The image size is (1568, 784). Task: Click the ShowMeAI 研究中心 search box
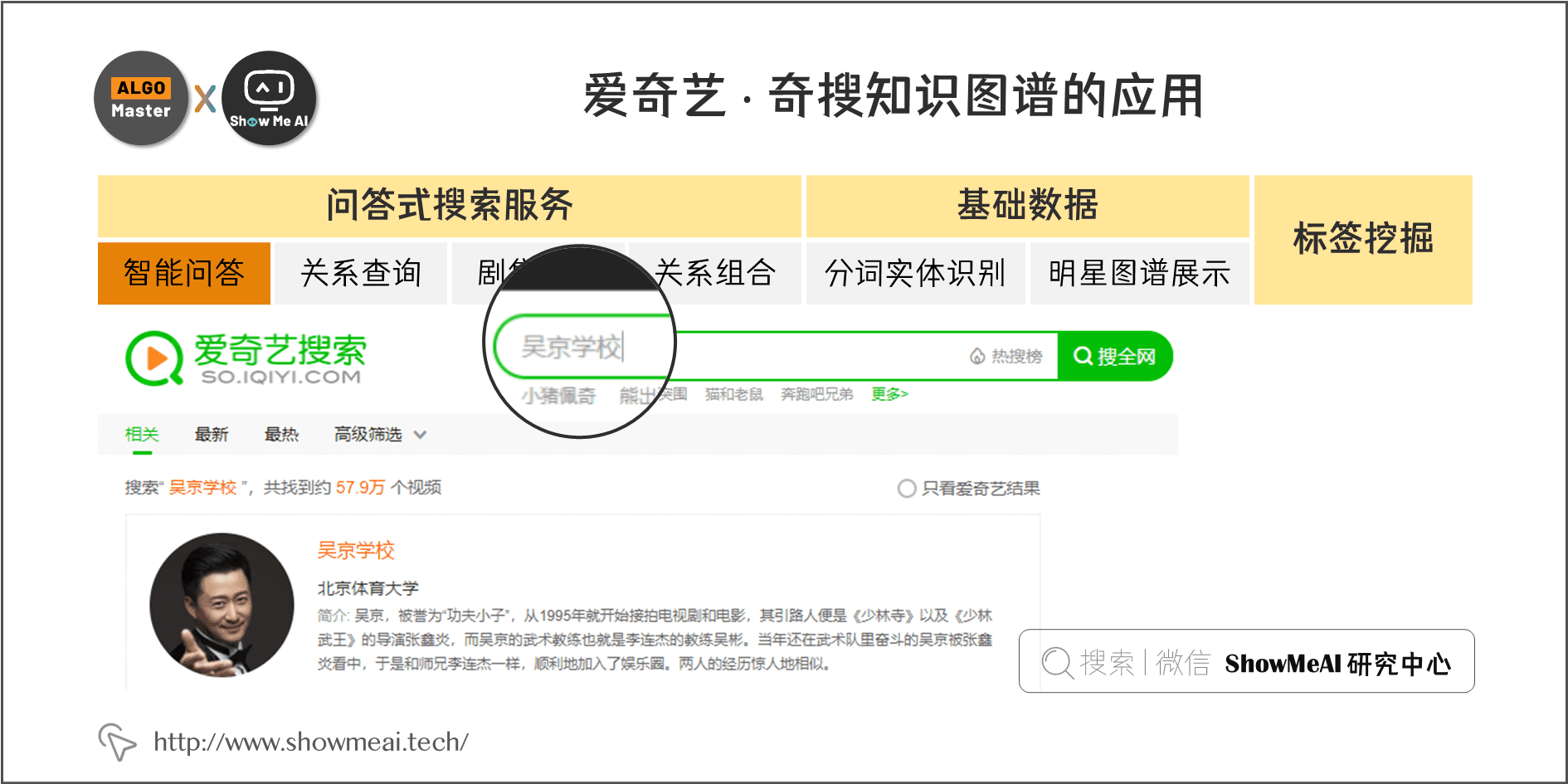(x=1246, y=661)
